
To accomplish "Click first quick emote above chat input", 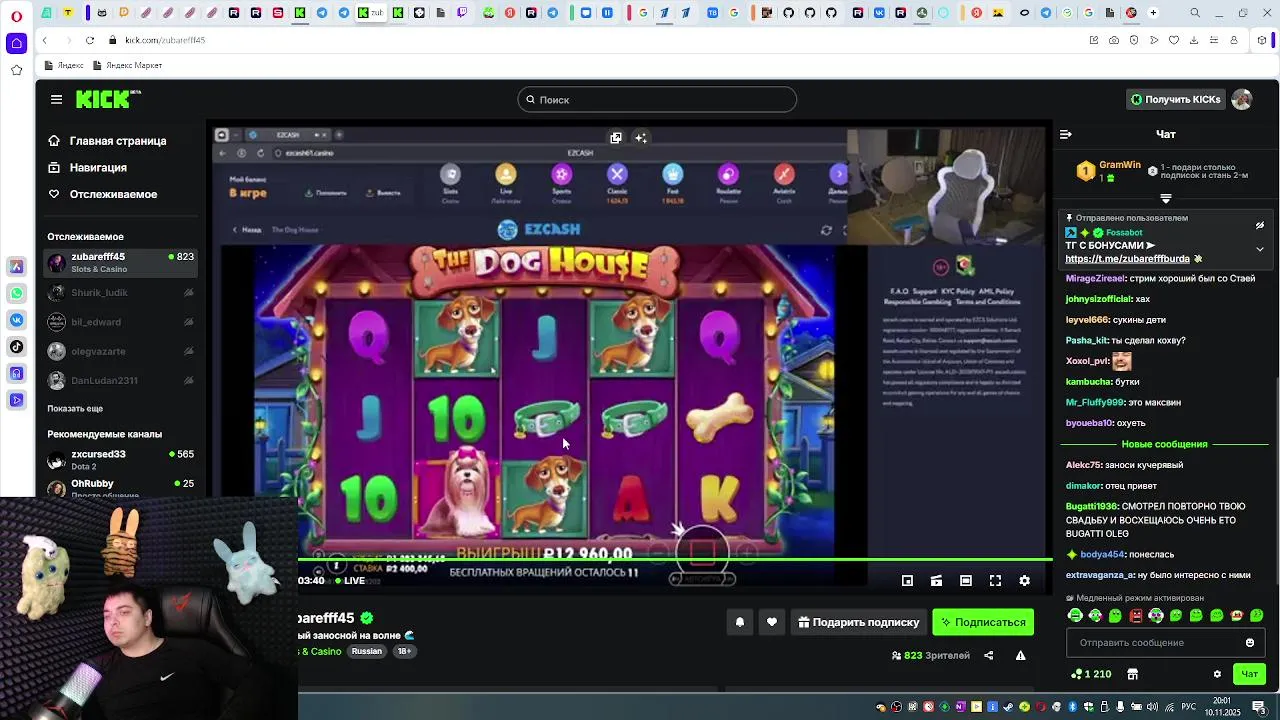I will pyautogui.click(x=1075, y=615).
